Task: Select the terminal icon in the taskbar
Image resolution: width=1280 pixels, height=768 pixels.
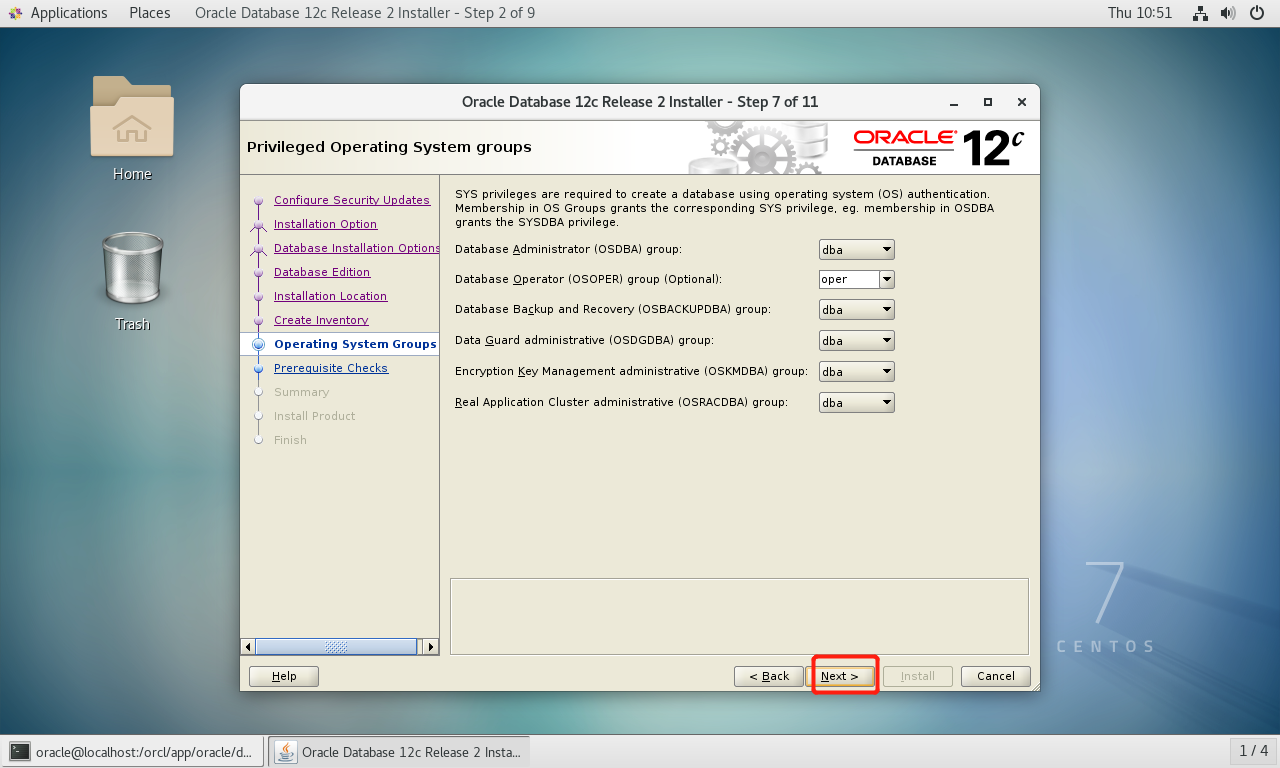Action: (19, 751)
